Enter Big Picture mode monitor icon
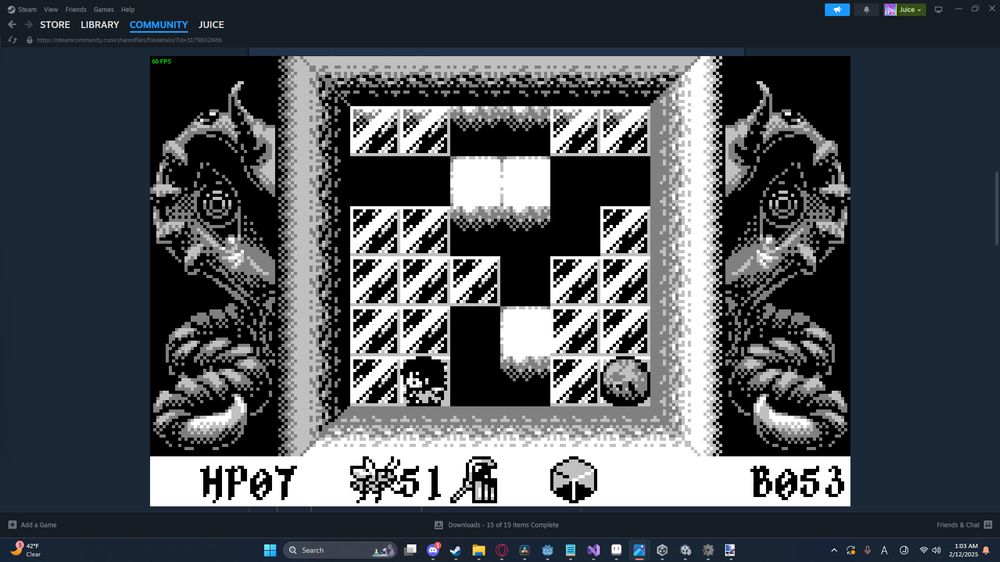This screenshot has height=562, width=1000. click(938, 10)
